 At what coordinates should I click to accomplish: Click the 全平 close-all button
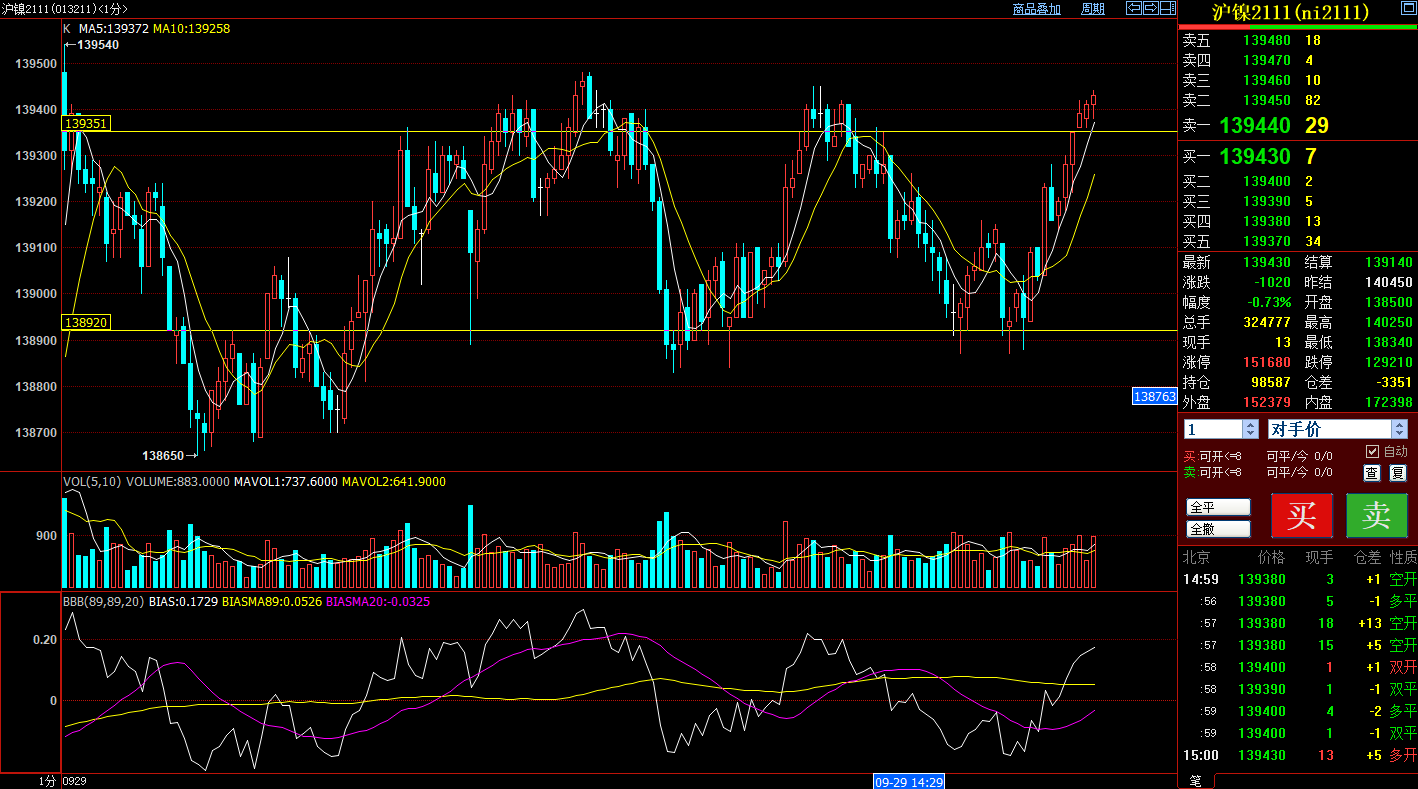[1218, 507]
